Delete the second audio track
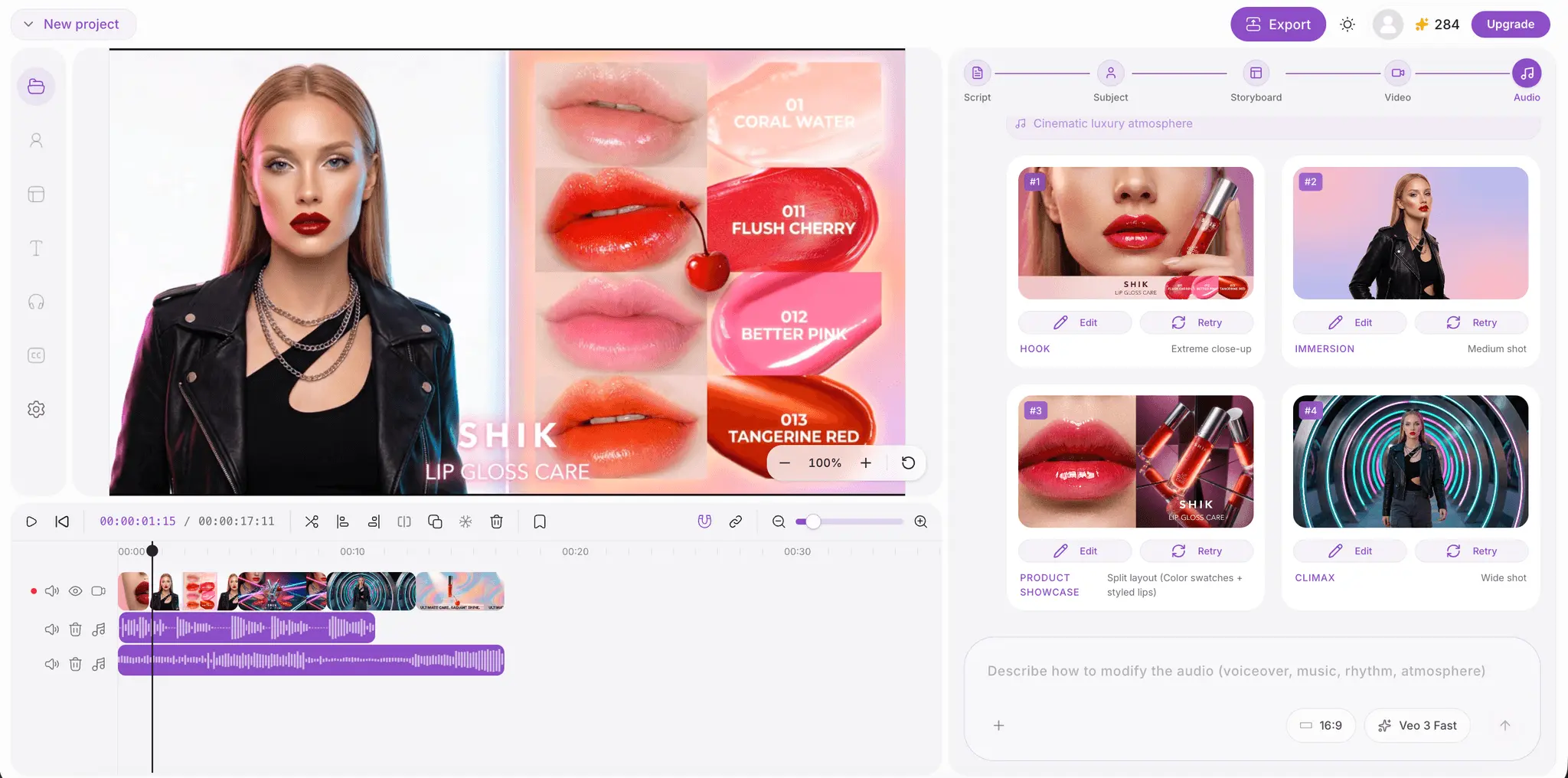 tap(75, 664)
